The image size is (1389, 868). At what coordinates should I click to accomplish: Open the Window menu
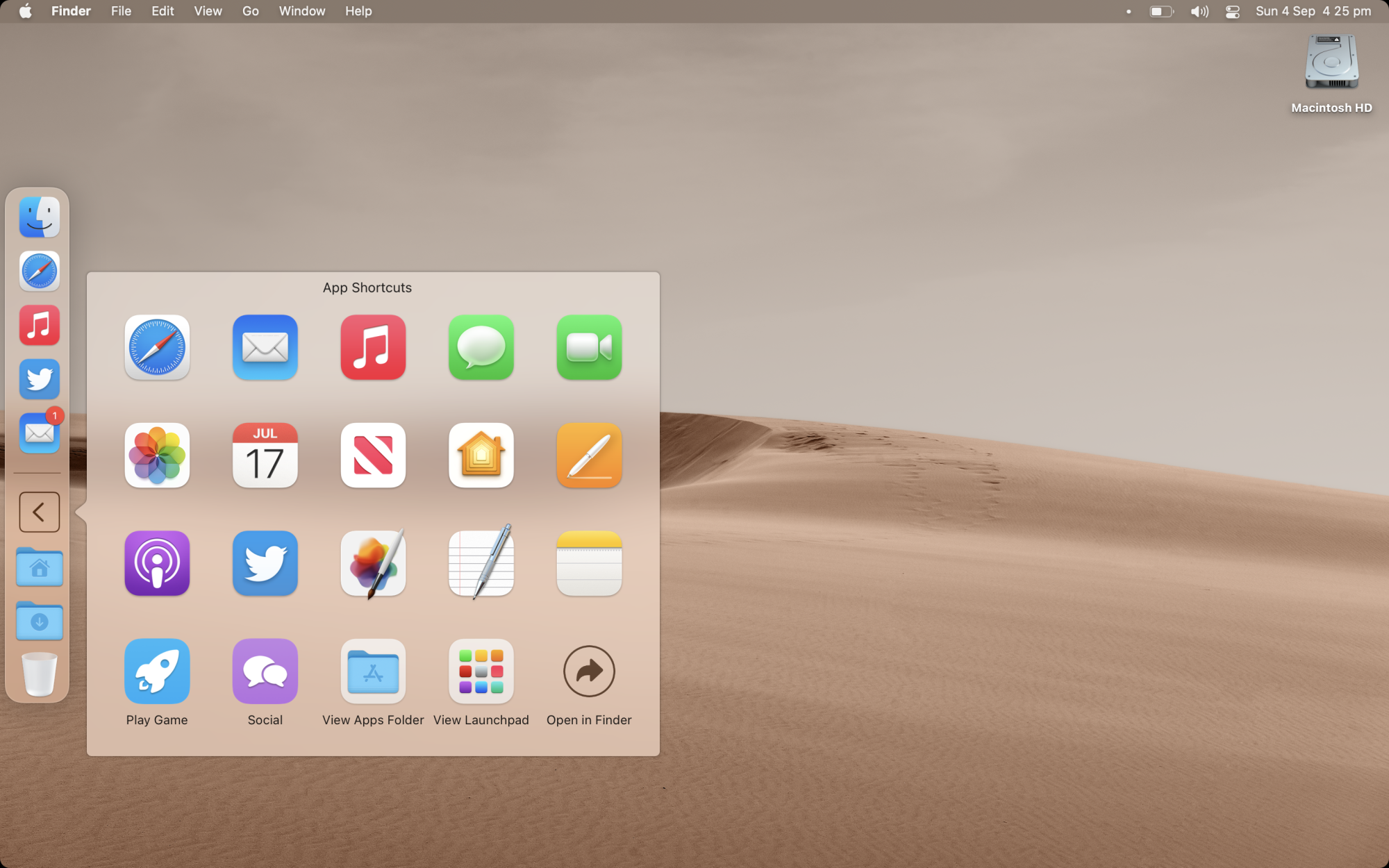point(301,11)
